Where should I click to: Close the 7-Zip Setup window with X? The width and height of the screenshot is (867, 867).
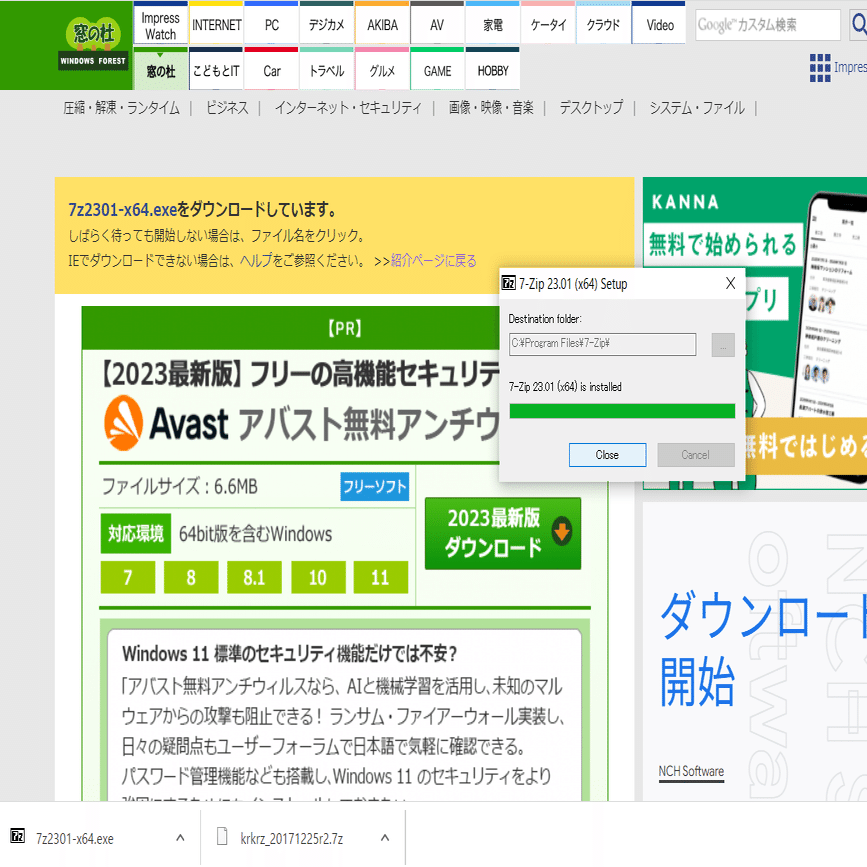coord(730,284)
